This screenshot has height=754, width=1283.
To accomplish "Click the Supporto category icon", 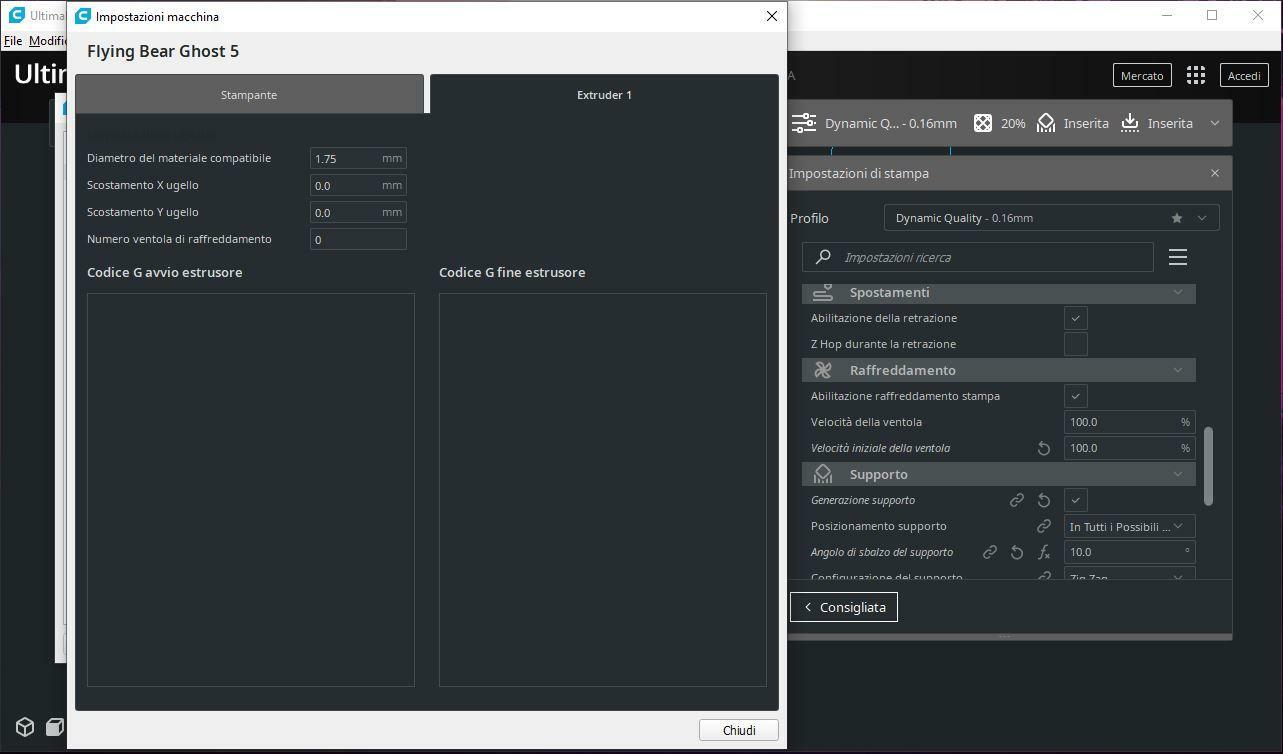I will pos(823,474).
